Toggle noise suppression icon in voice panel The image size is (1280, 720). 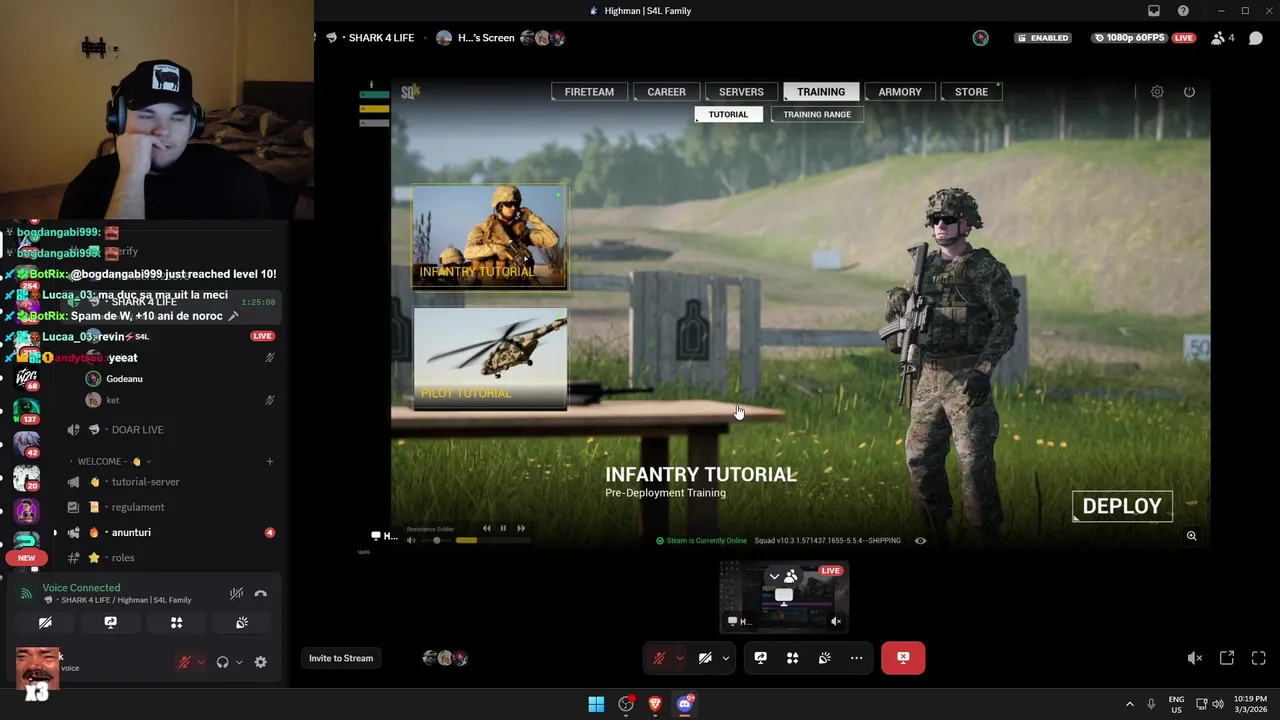(x=236, y=593)
